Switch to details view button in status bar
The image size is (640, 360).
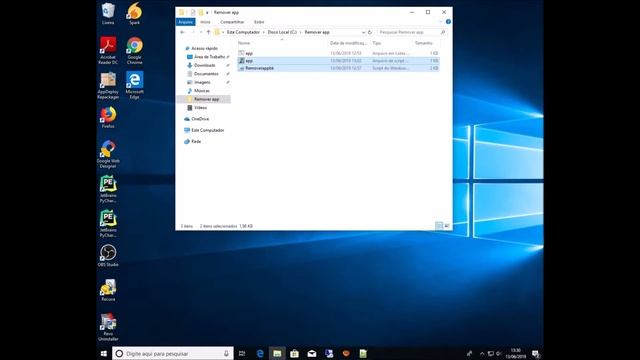click(439, 226)
